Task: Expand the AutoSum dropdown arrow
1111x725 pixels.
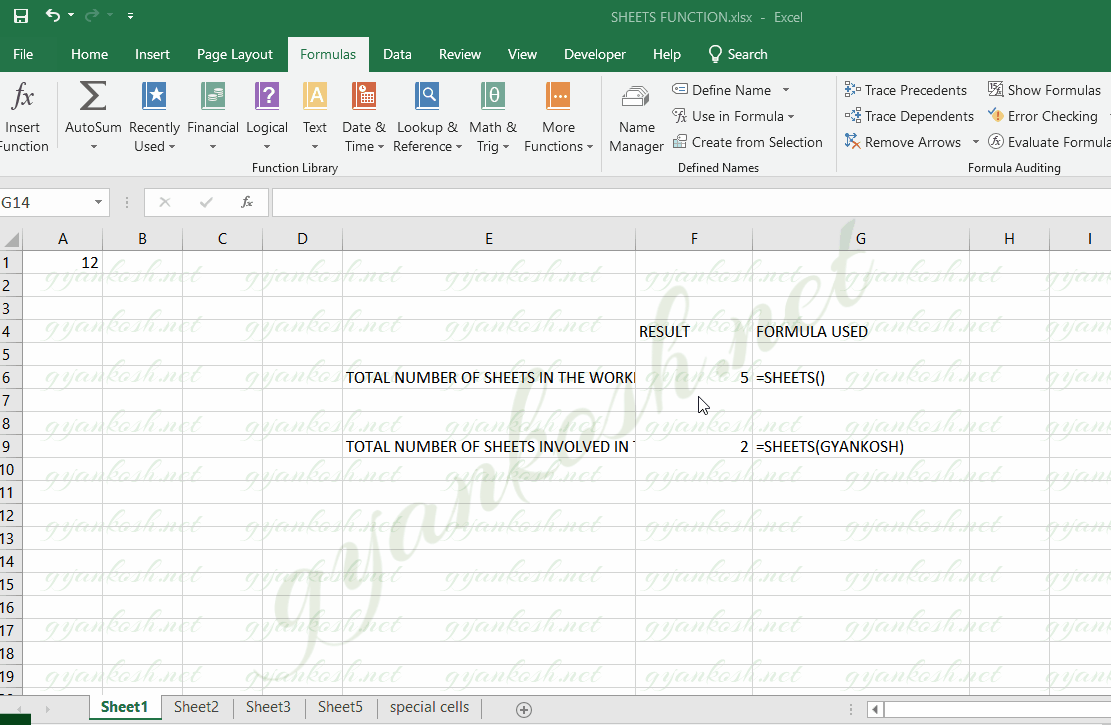Action: point(93,147)
